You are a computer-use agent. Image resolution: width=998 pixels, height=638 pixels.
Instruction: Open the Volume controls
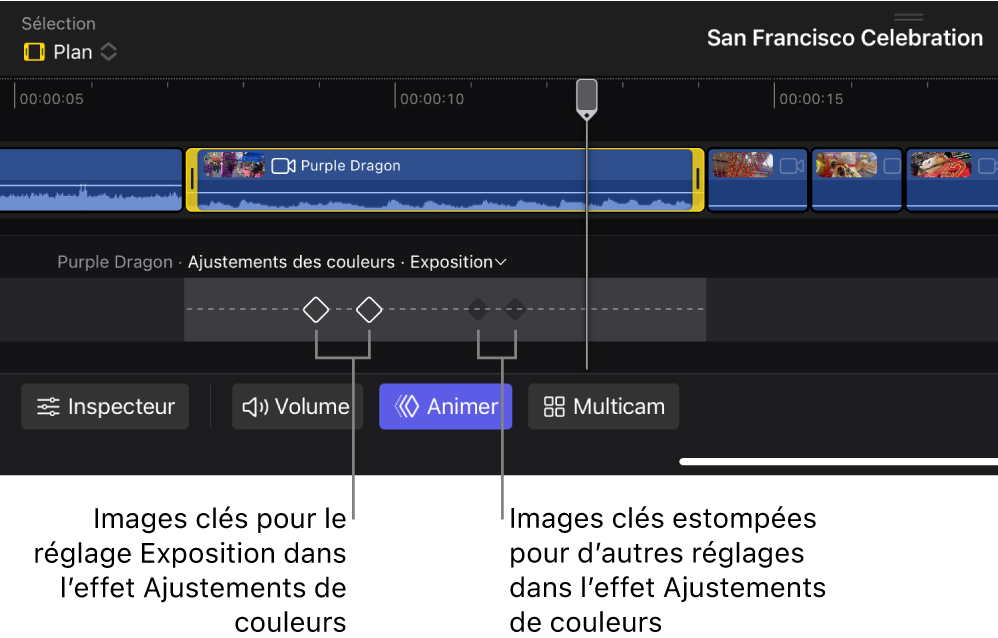coord(297,406)
